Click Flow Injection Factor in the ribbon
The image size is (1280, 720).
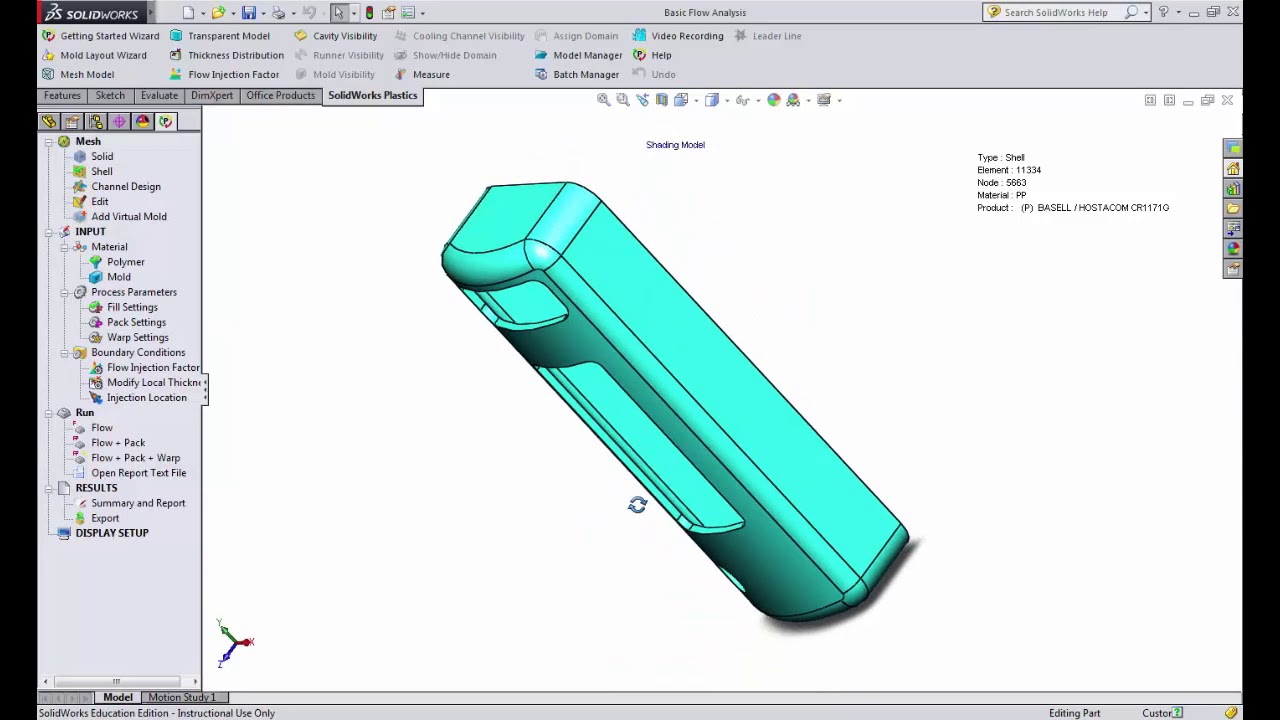point(224,74)
